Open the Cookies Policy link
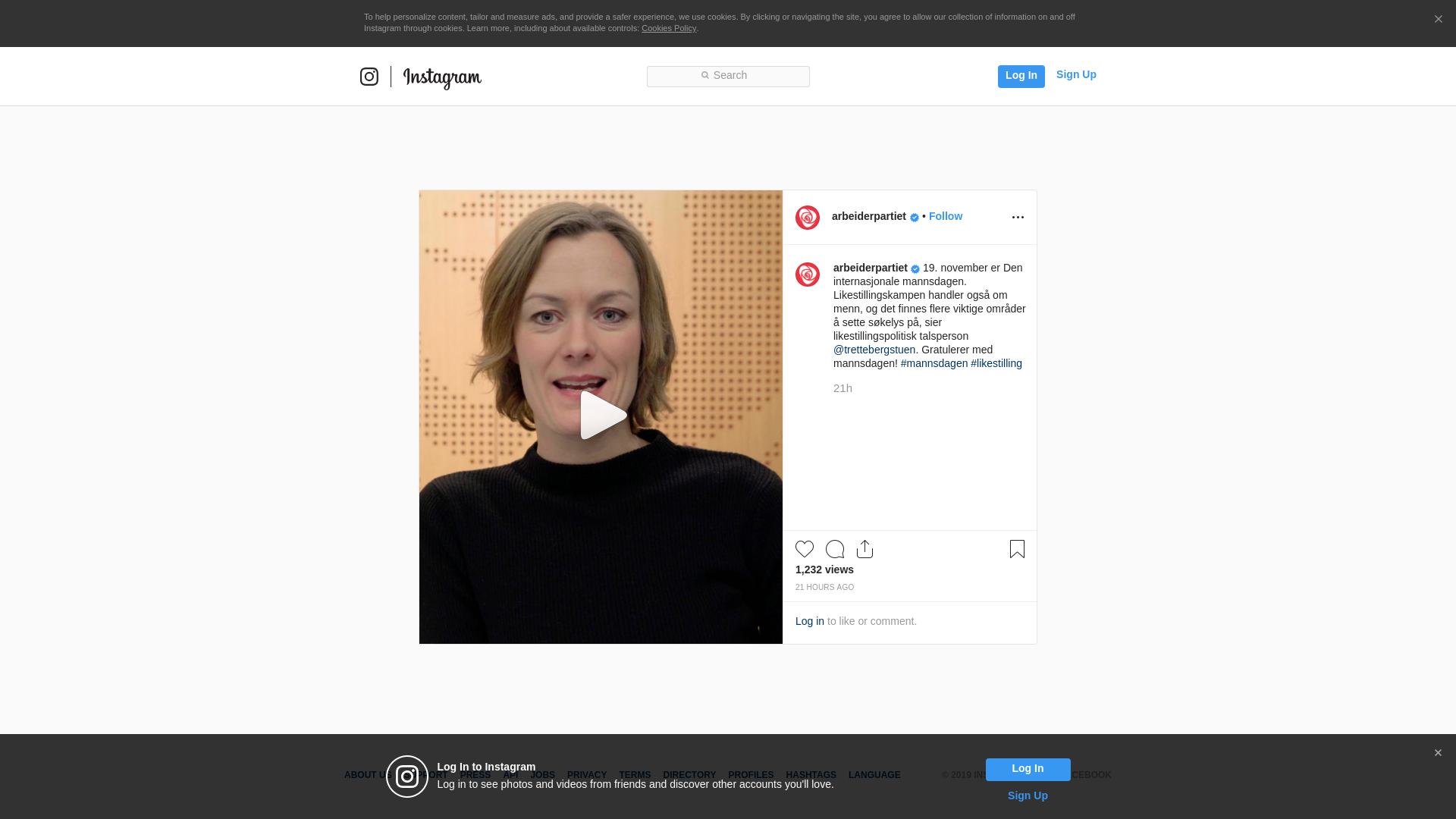The image size is (1456, 819). coord(668,28)
